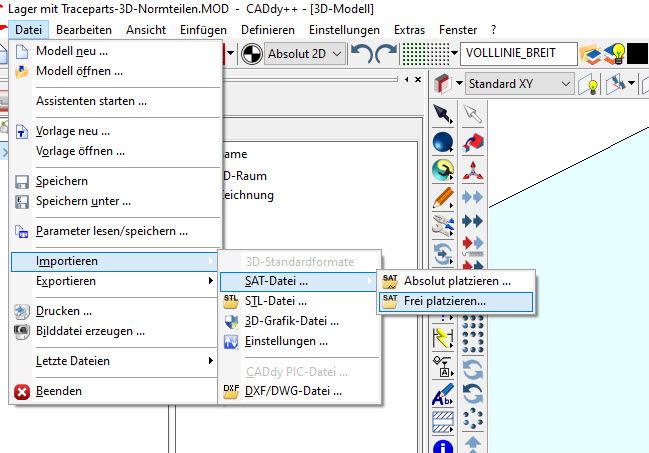649x453 pixels.
Task: Choose Modell neu from Datei menu
Action: point(114,51)
